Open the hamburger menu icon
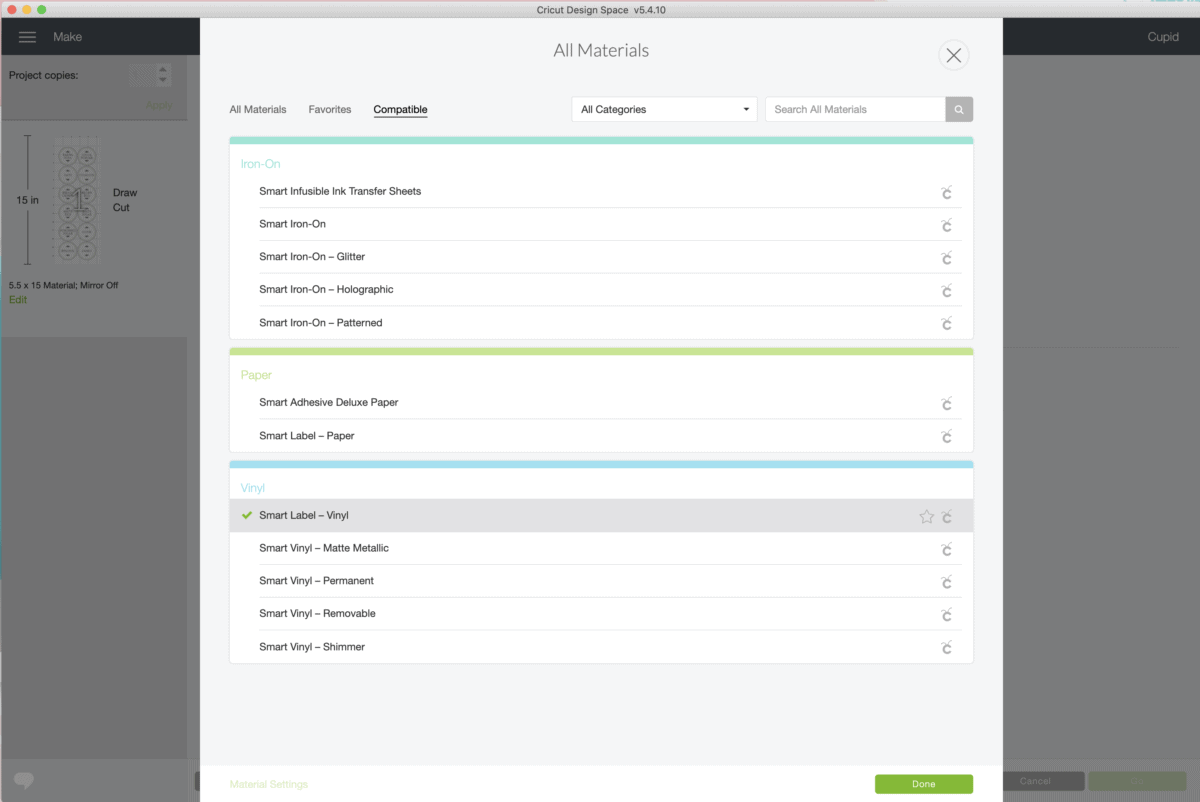Image resolution: width=1200 pixels, height=802 pixels. pyautogui.click(x=28, y=37)
